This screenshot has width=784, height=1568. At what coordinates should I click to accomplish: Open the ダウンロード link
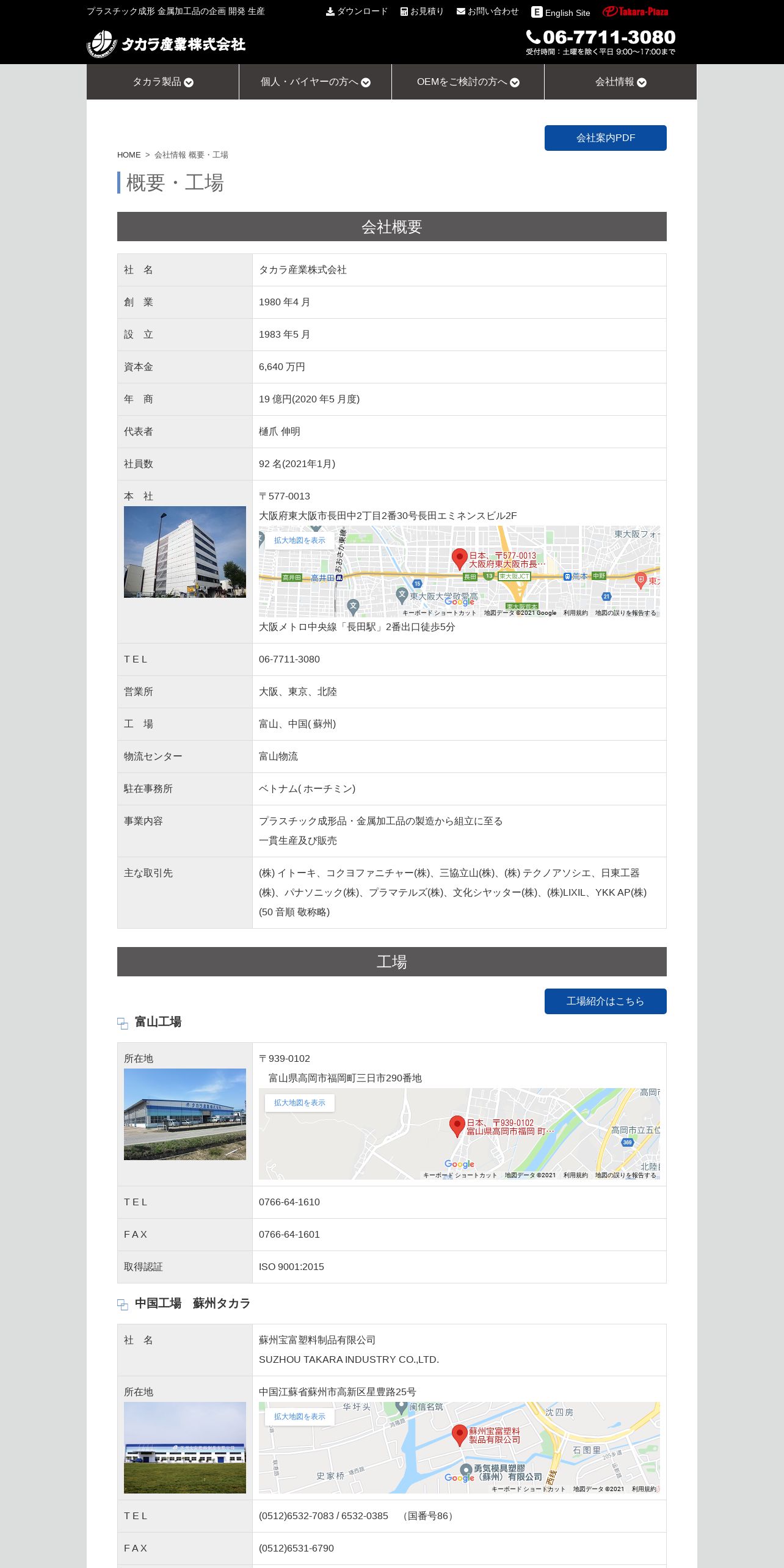tap(357, 12)
